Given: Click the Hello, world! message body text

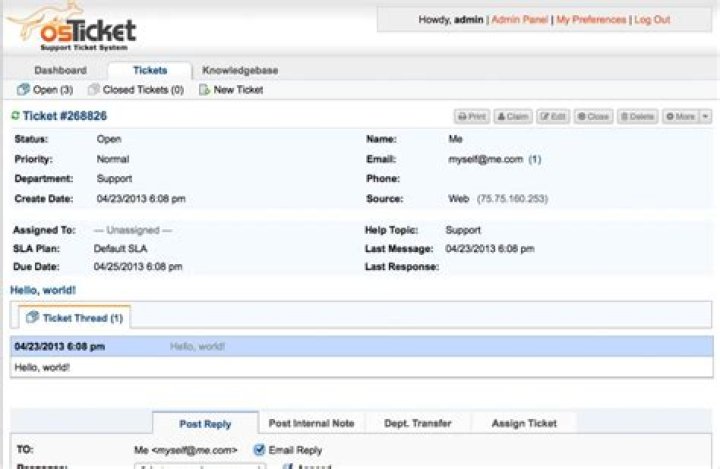Looking at the screenshot, I should click(x=42, y=367).
